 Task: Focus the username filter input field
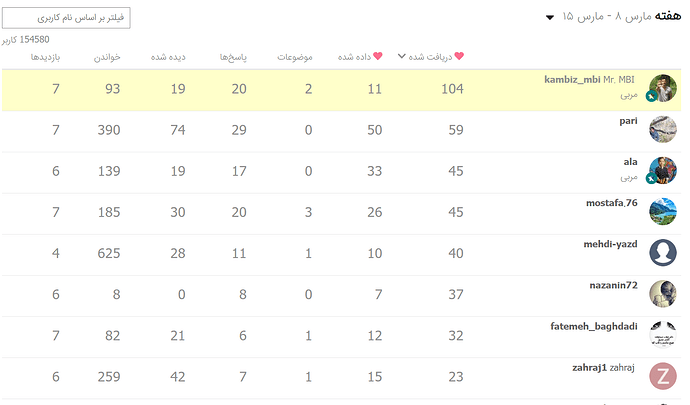click(x=66, y=18)
